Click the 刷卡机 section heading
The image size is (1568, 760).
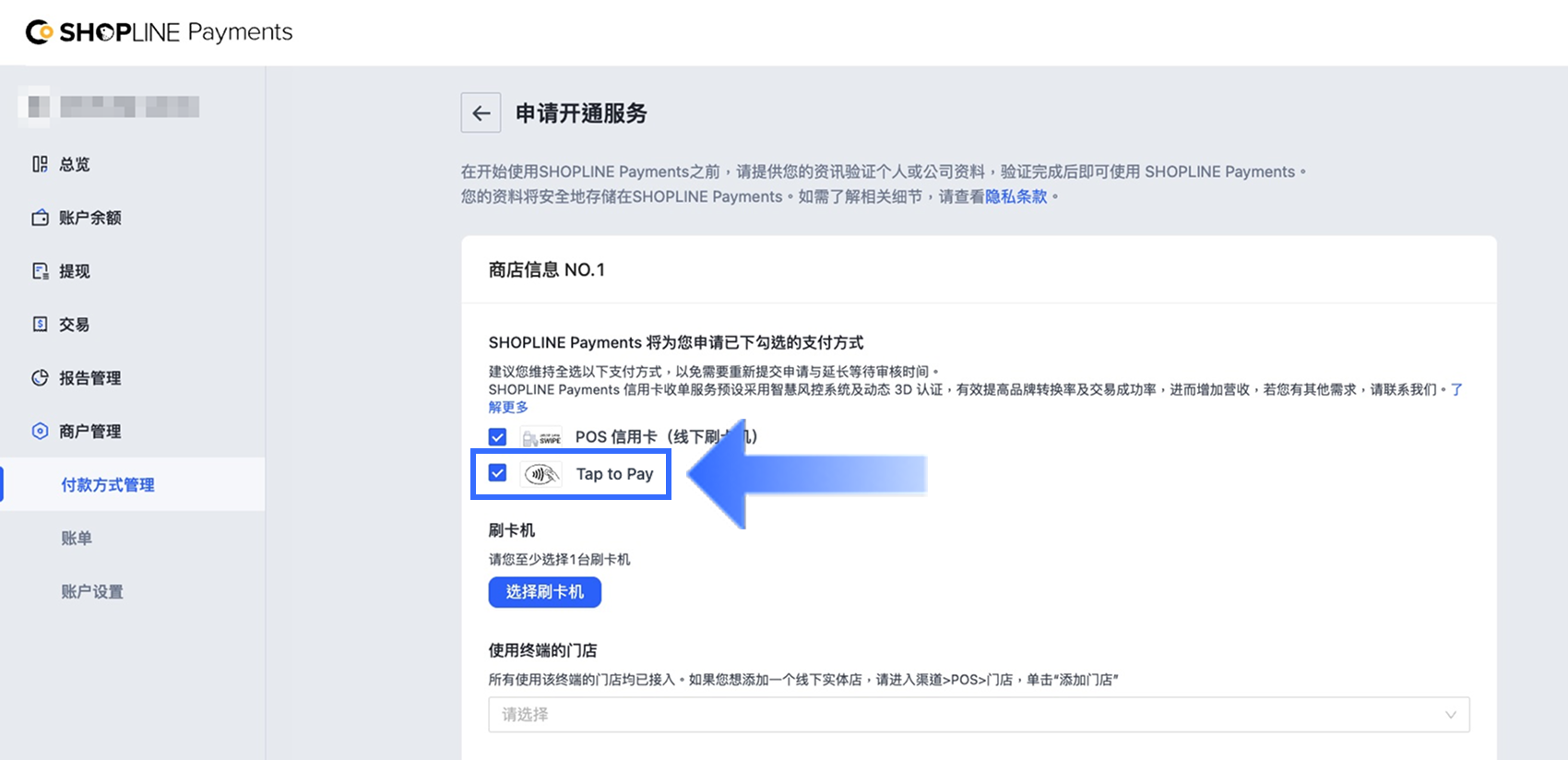512,530
